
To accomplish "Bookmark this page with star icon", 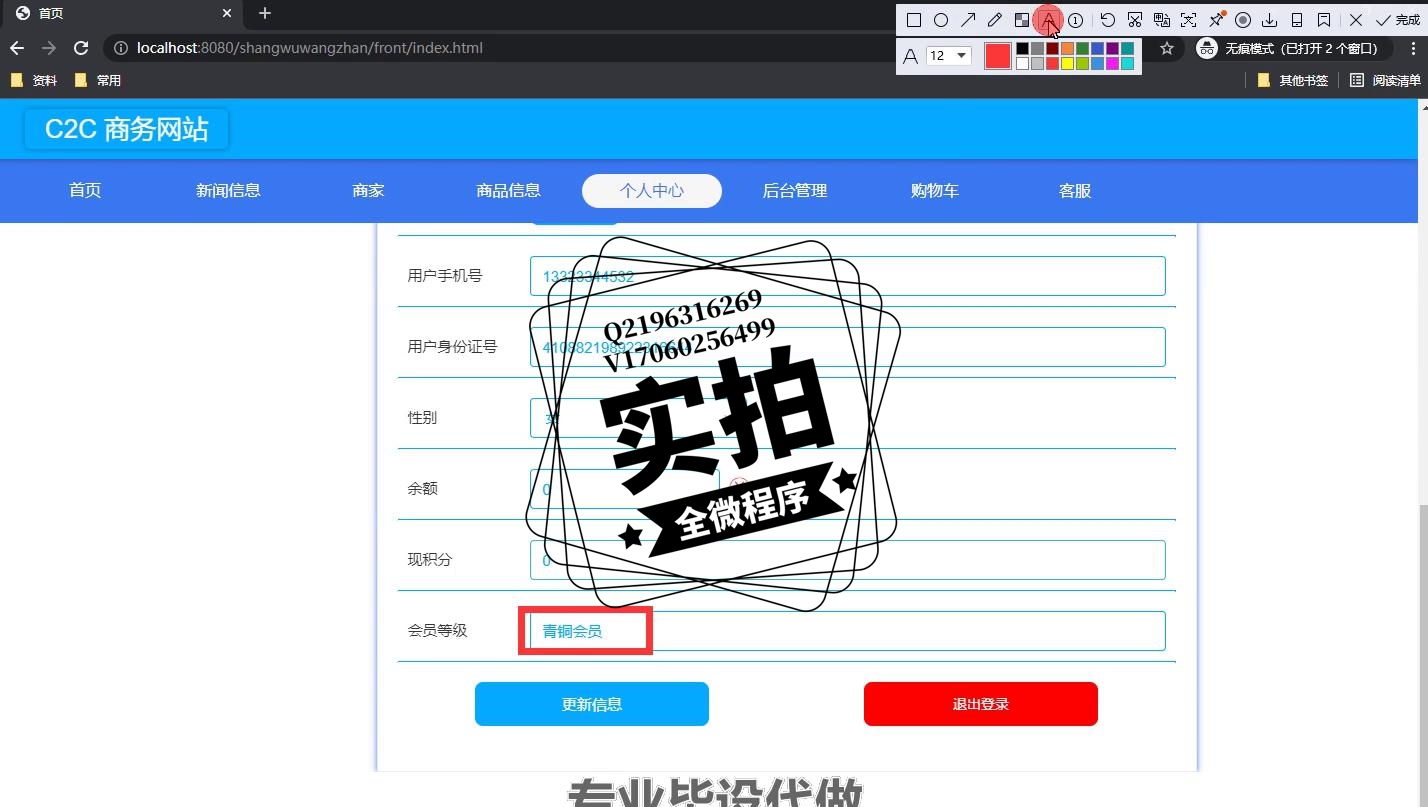I will [1166, 48].
